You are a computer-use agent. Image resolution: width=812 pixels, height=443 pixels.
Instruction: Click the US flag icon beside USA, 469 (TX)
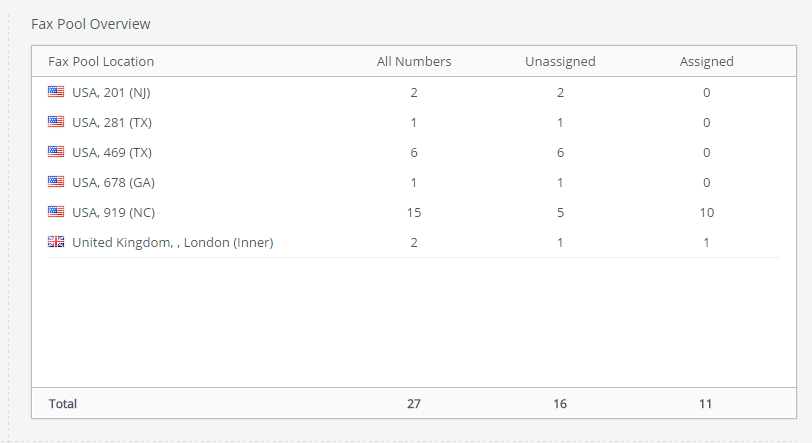[x=56, y=152]
